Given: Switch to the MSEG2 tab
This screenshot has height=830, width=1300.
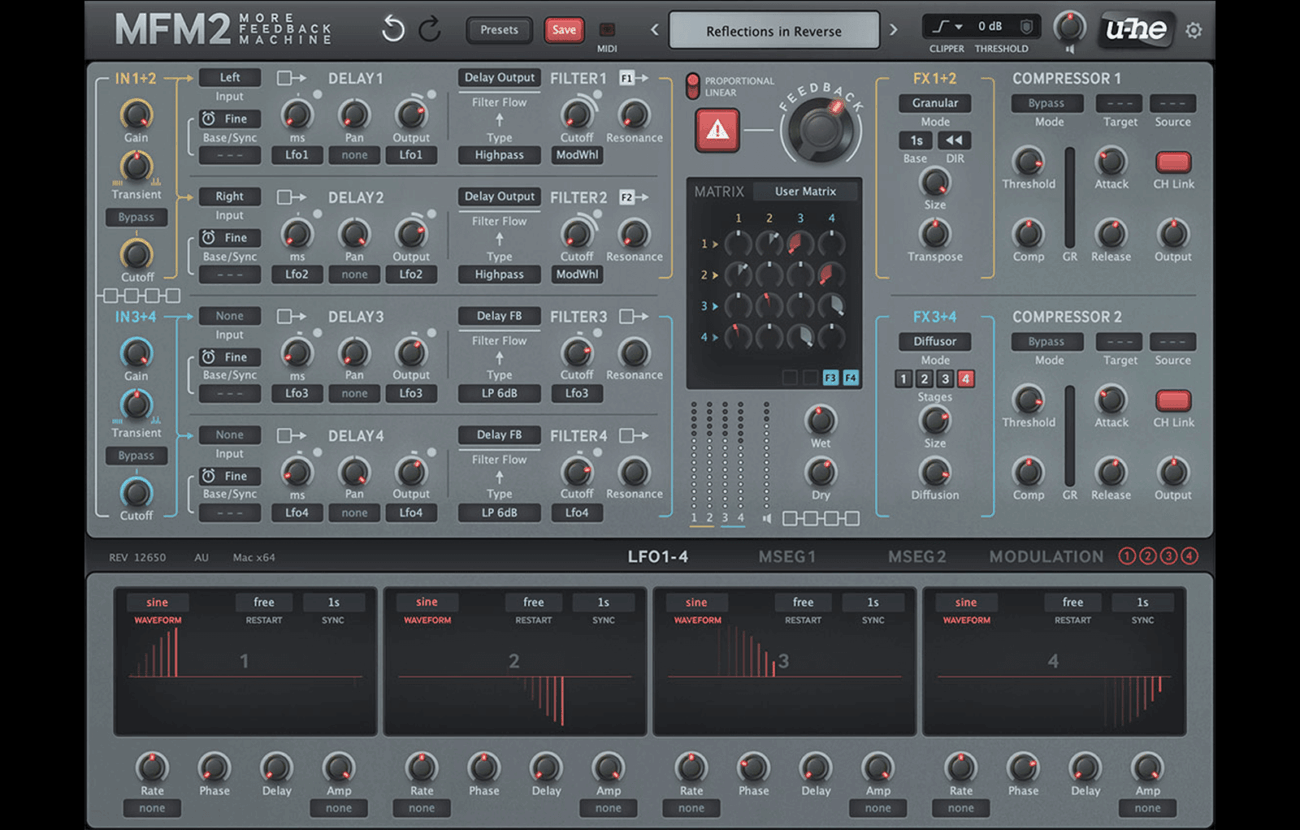Looking at the screenshot, I should click(917, 557).
